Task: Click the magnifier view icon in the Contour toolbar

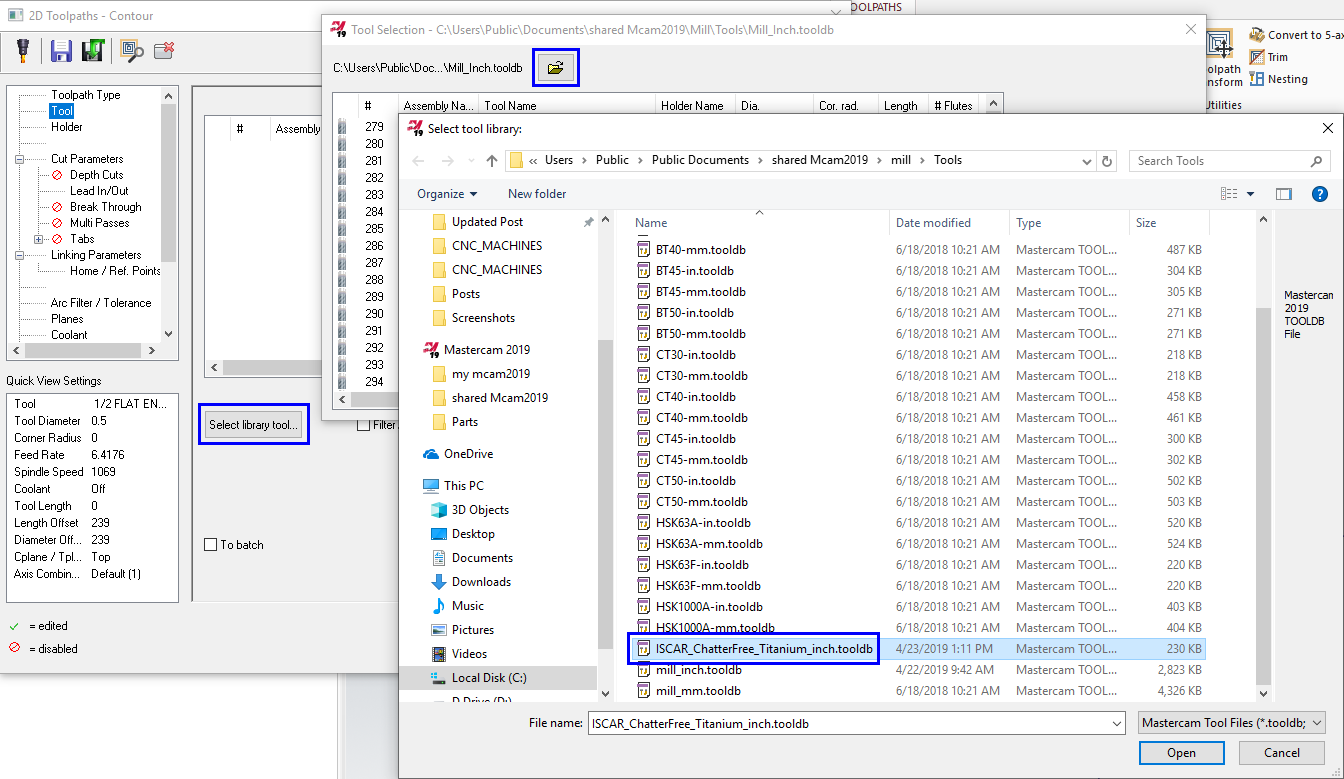Action: (x=130, y=50)
